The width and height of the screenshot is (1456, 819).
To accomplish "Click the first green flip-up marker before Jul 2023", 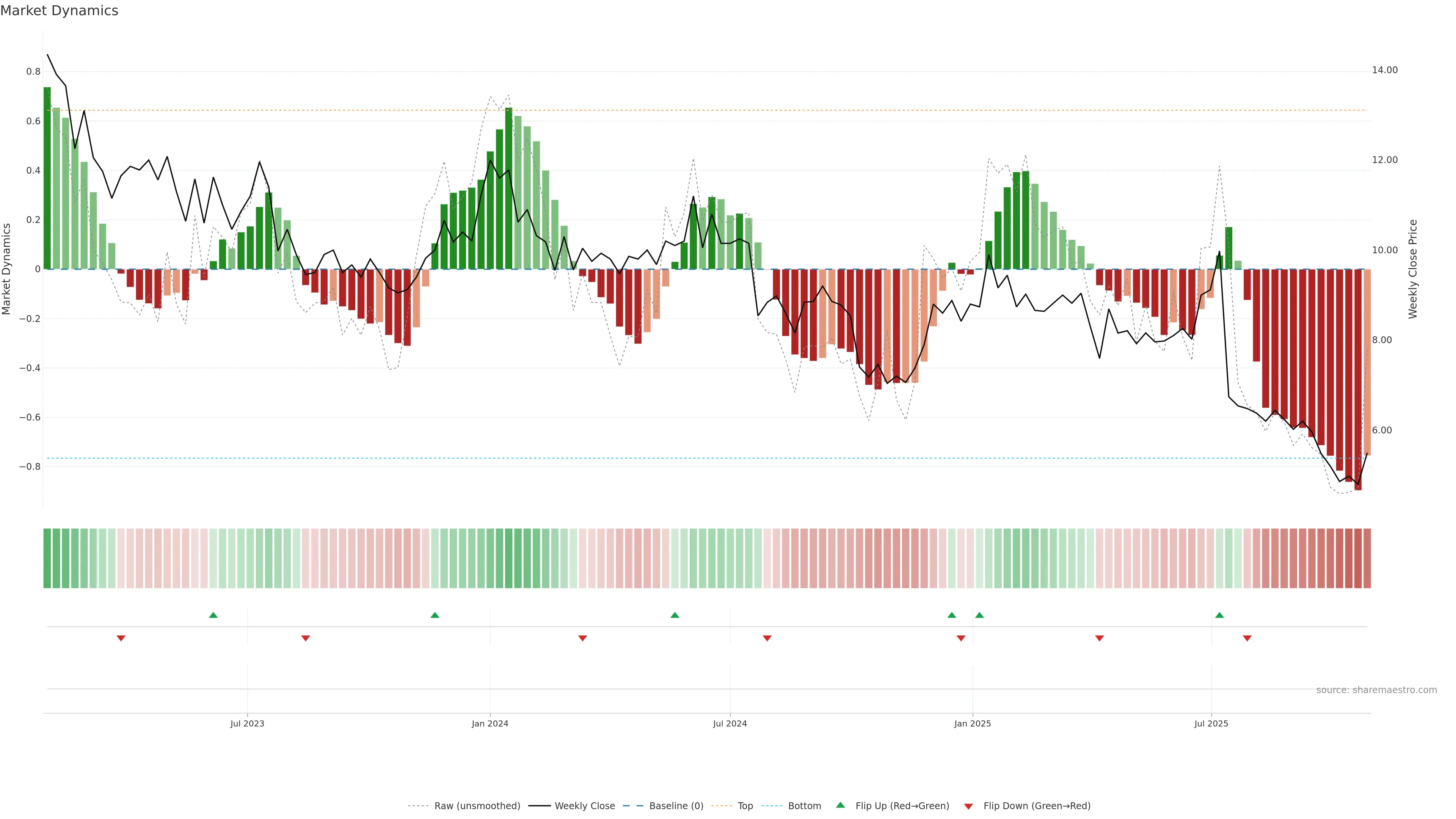I will click(213, 615).
